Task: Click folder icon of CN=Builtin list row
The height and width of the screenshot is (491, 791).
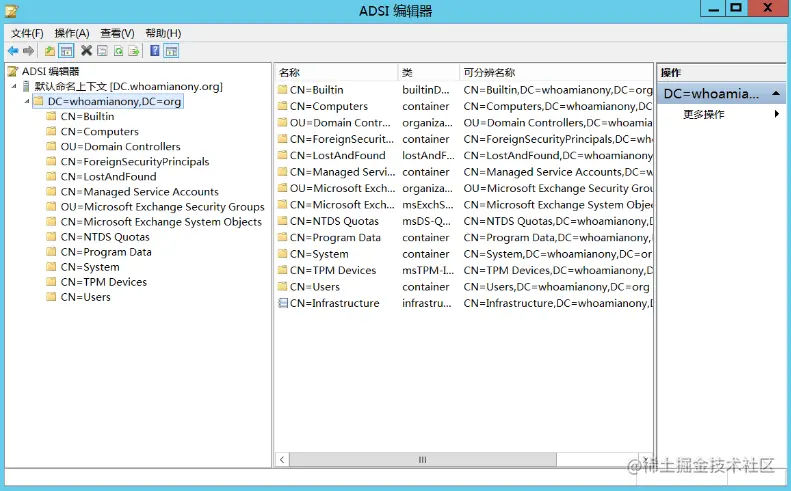Action: tap(282, 90)
